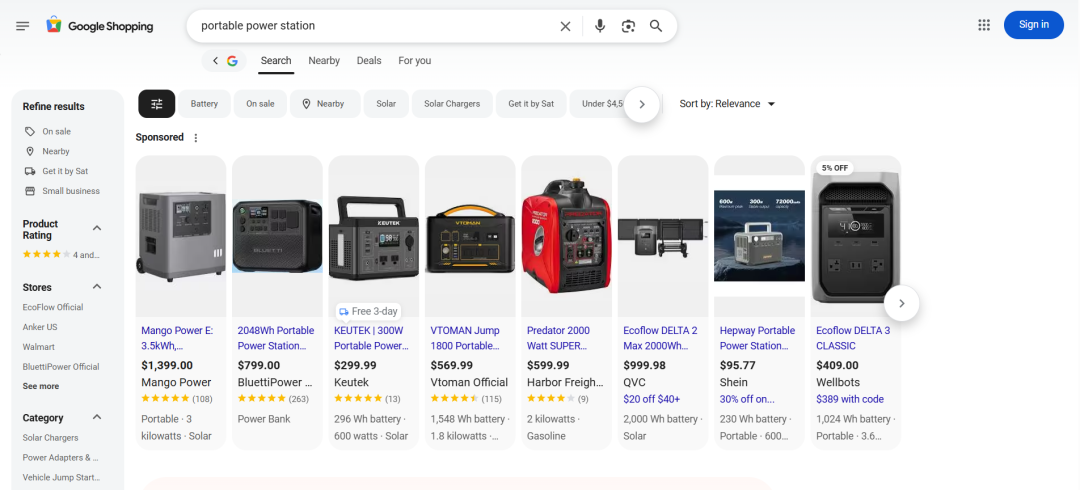Clear the search box text
Screen dimensions: 1080x490
565,26
